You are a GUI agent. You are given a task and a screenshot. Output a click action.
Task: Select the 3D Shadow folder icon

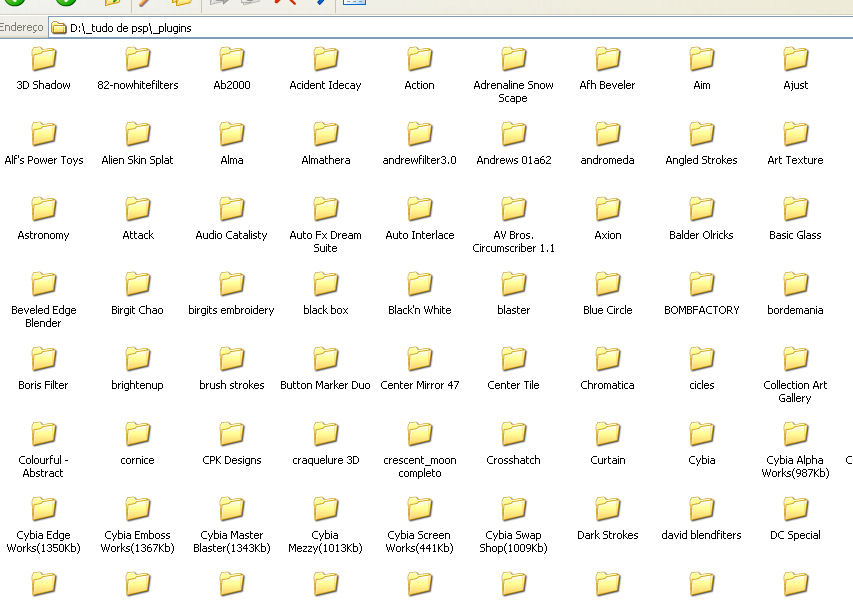(44, 59)
